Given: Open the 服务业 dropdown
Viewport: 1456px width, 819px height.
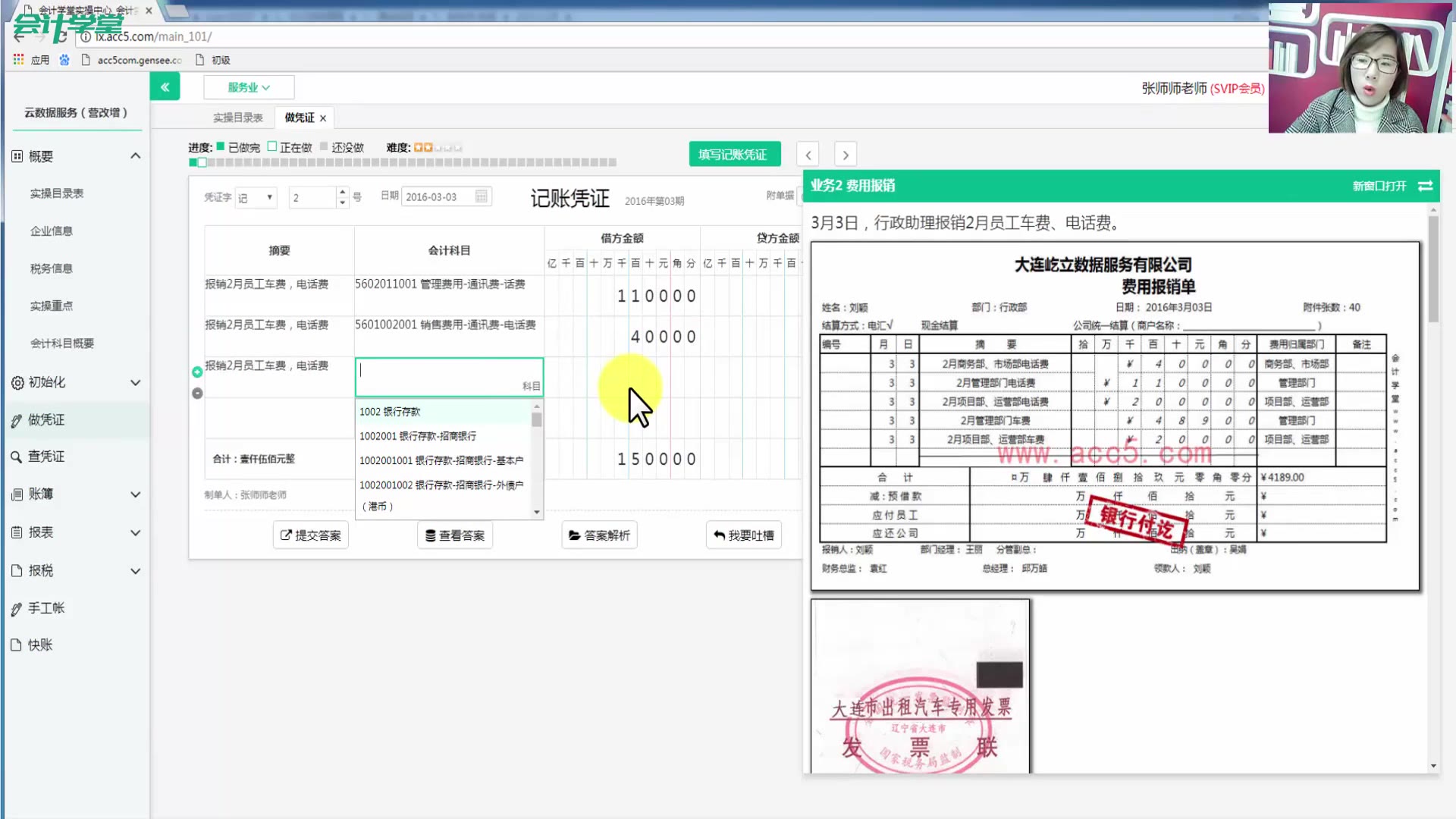Looking at the screenshot, I should tap(249, 87).
